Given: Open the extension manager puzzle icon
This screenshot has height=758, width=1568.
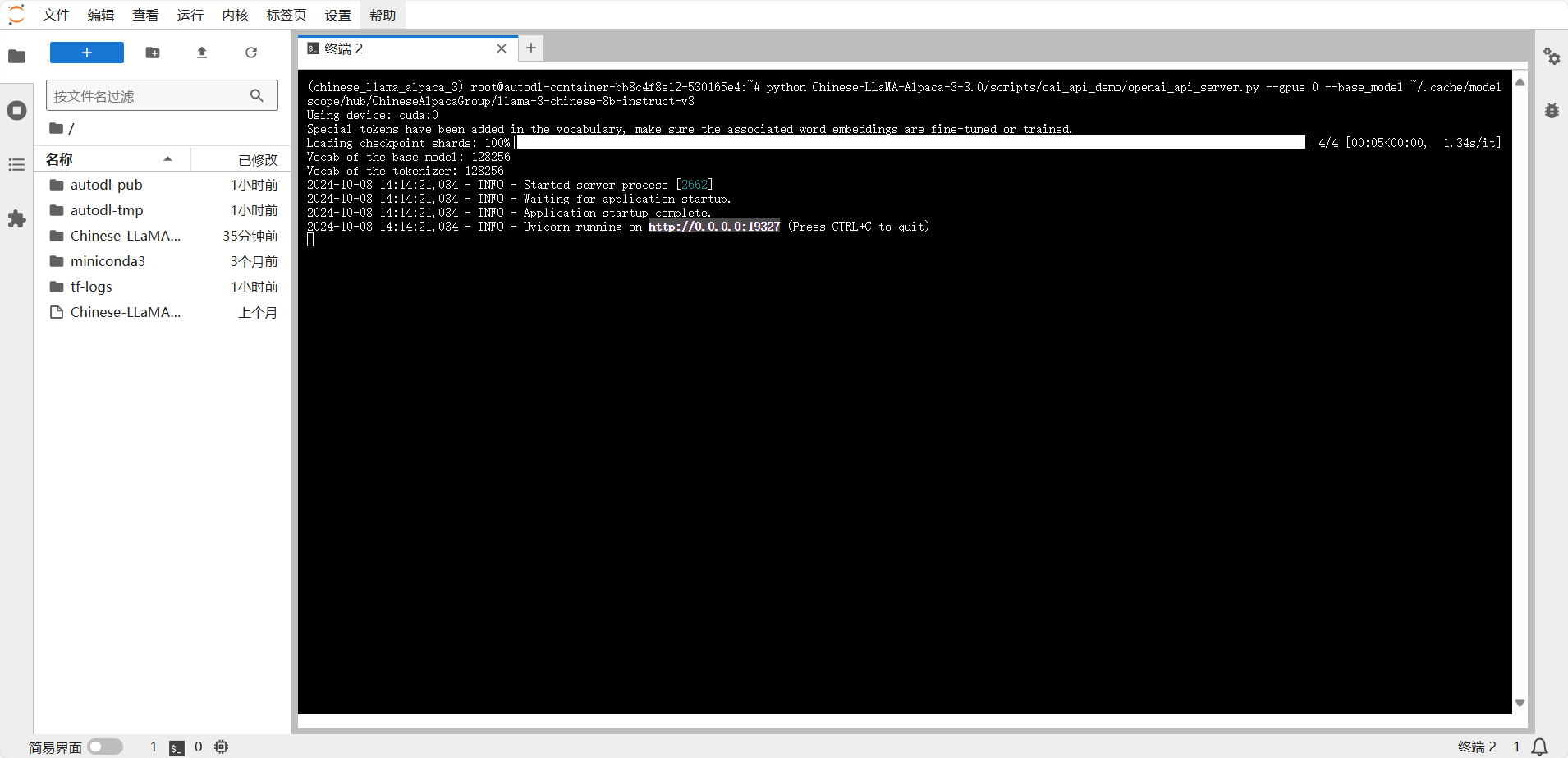Looking at the screenshot, I should (x=16, y=219).
